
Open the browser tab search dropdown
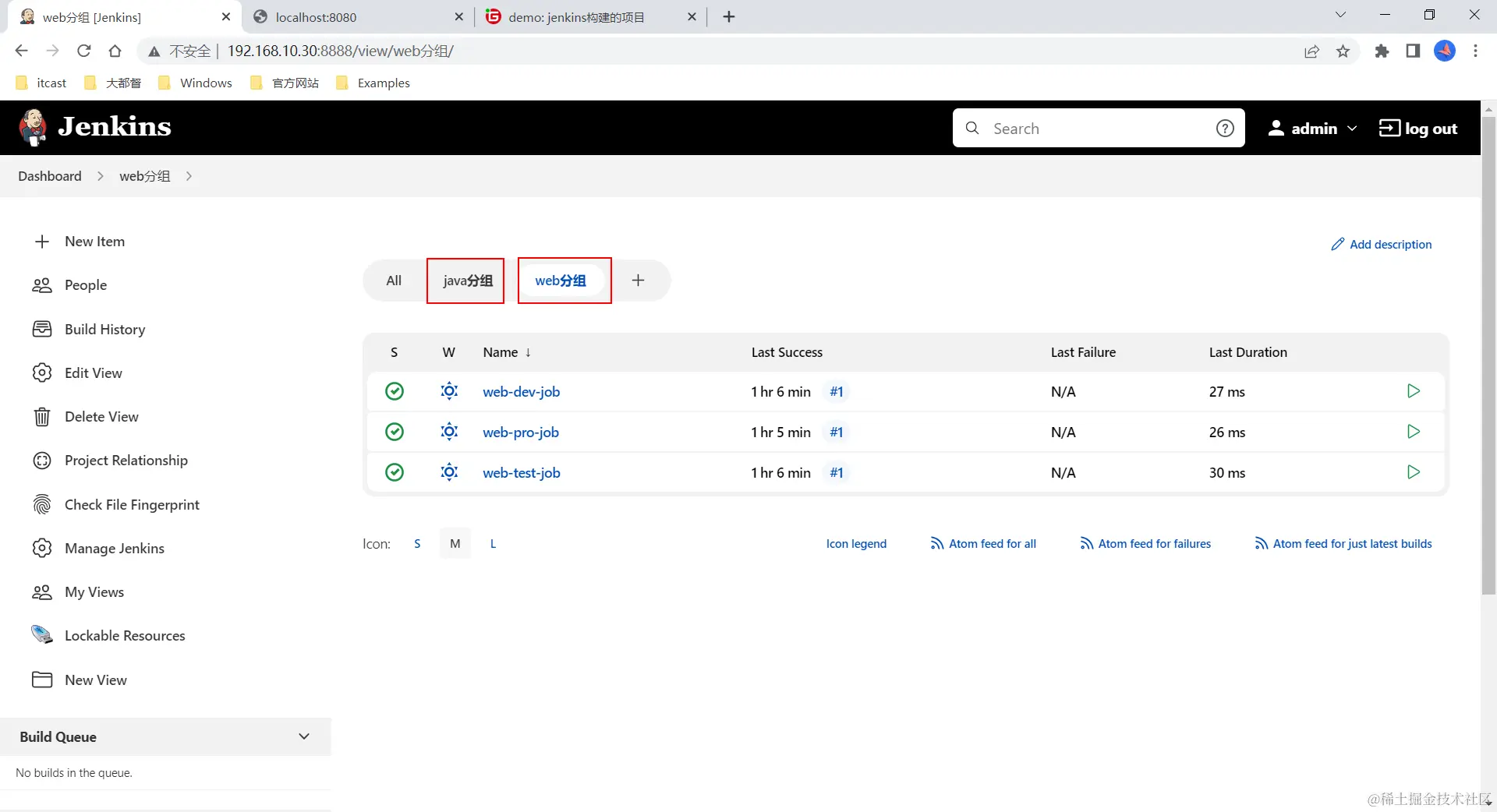coord(1340,16)
